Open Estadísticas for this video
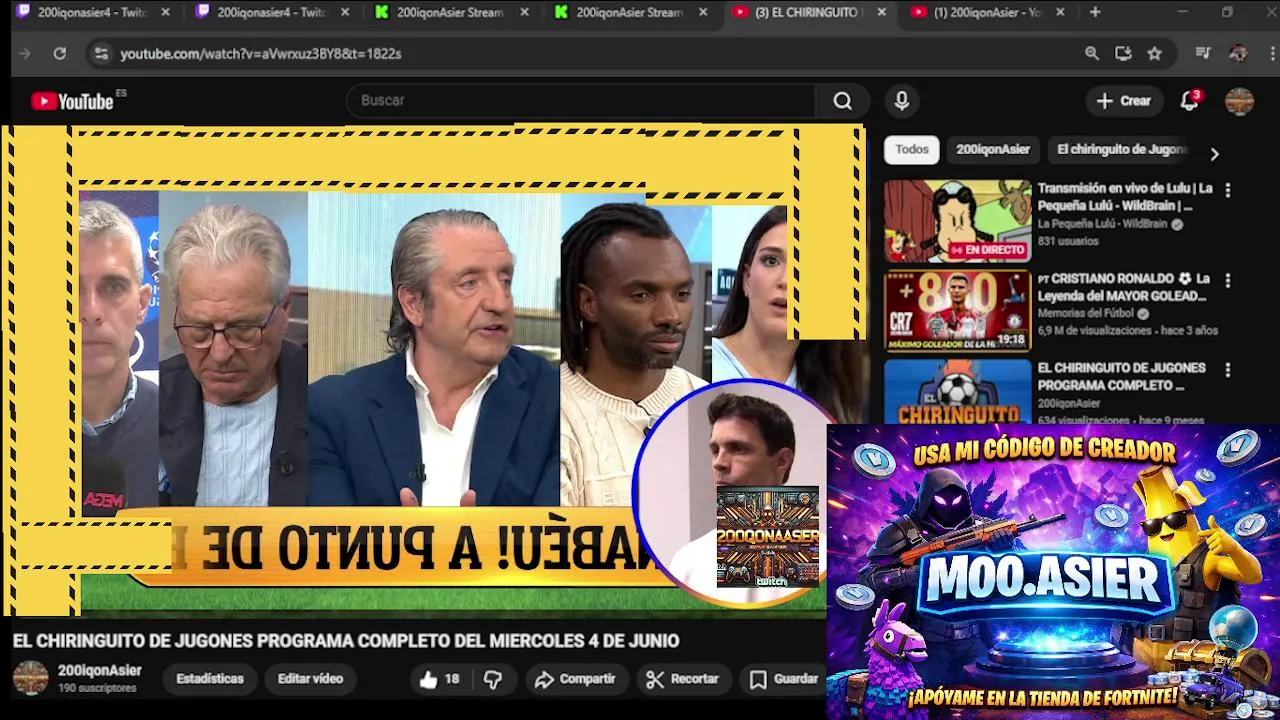The width and height of the screenshot is (1280, 720). [x=210, y=679]
